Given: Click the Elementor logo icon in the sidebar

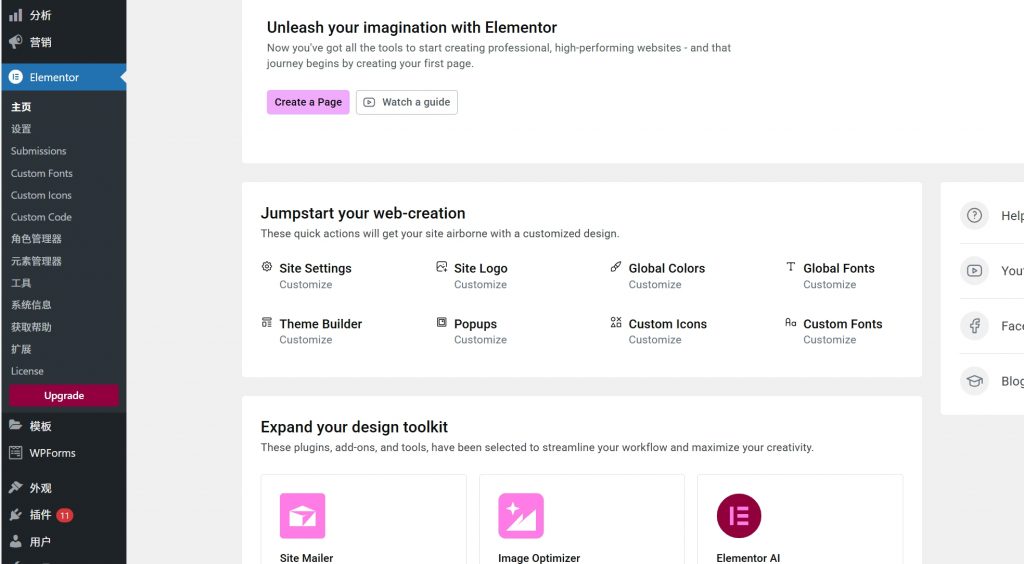Looking at the screenshot, I should (16, 77).
